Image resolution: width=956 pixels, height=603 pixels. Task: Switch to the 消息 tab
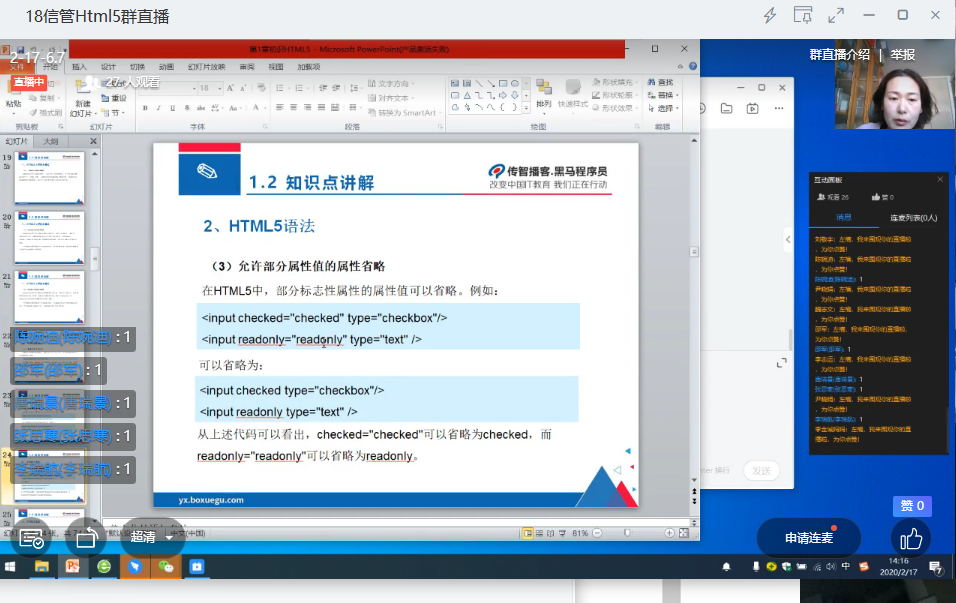point(844,217)
